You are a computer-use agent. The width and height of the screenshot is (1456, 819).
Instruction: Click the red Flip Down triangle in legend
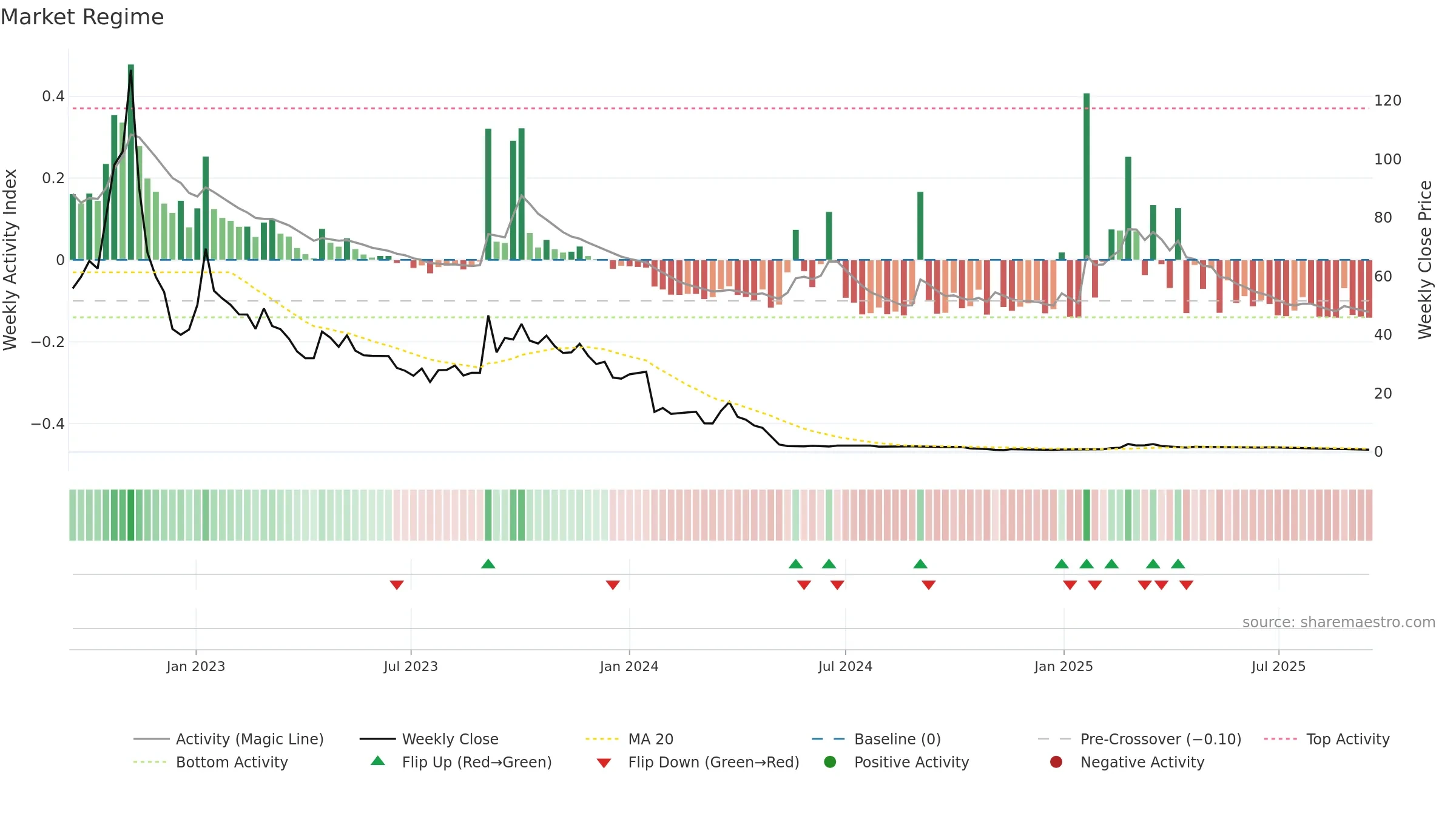coord(604,763)
